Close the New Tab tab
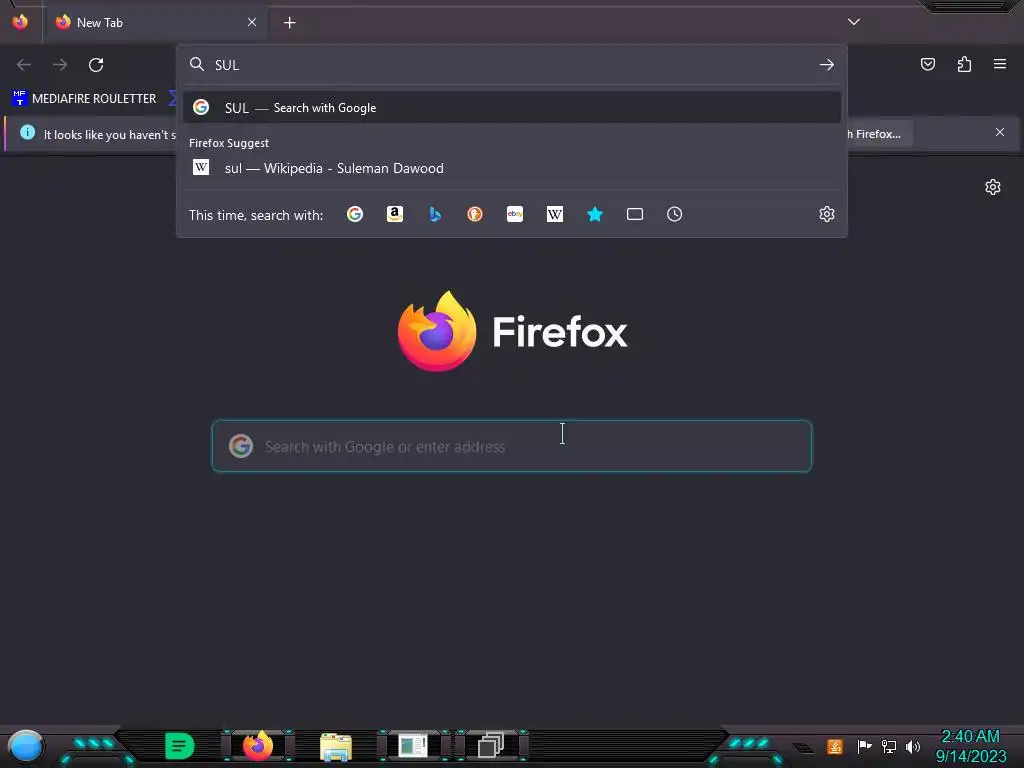Viewport: 1024px width, 768px height. [252, 22]
